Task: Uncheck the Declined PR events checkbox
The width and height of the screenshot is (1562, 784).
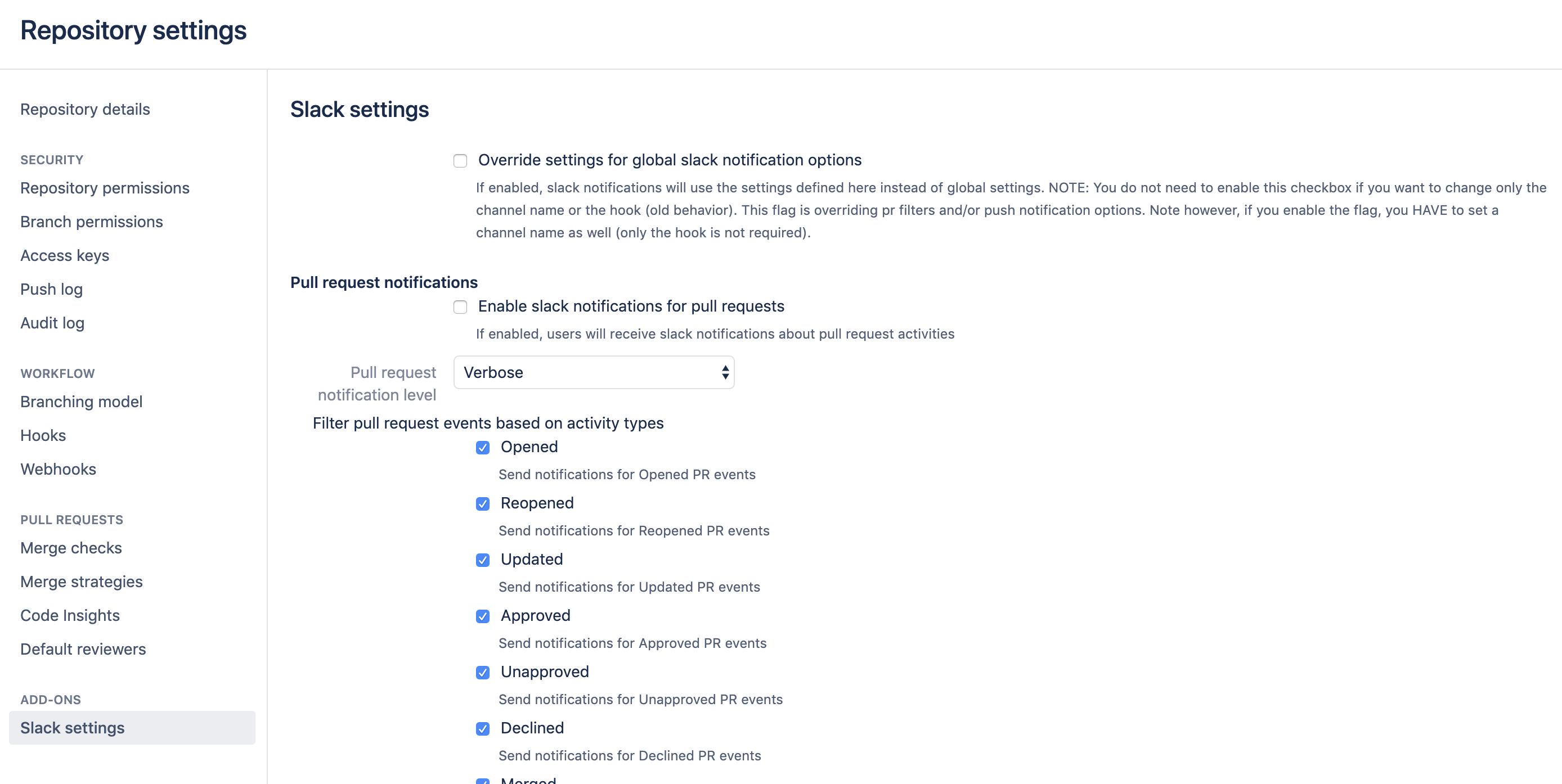Action: click(x=483, y=729)
